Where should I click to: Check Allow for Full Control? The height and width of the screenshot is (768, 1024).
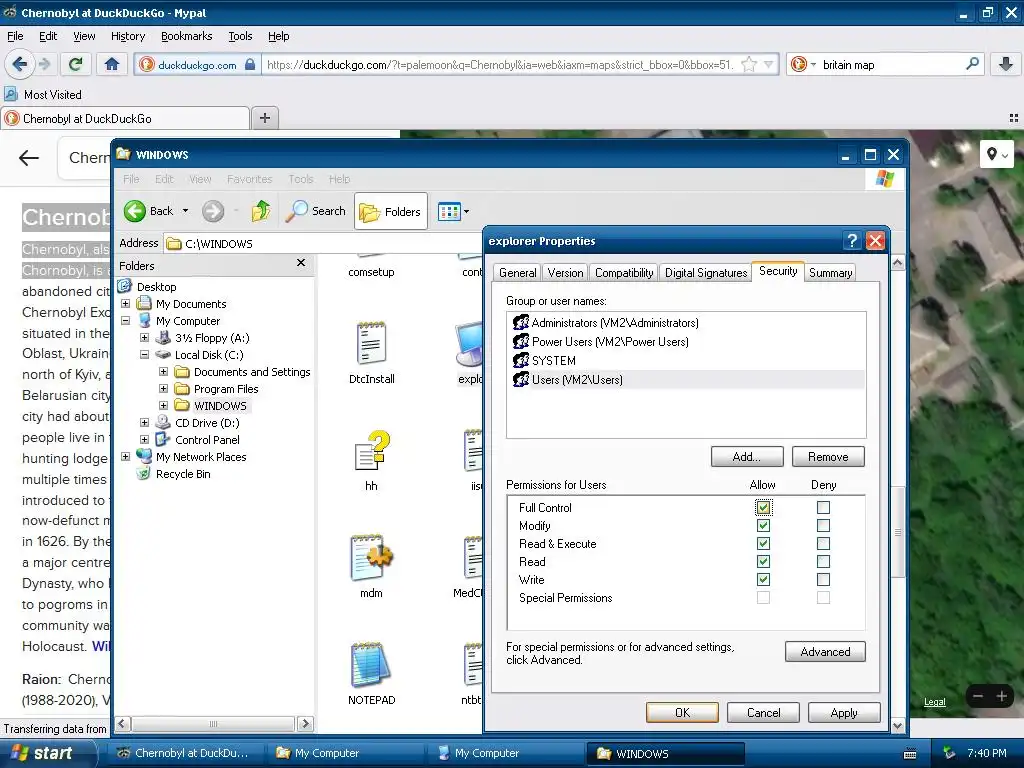pos(763,507)
